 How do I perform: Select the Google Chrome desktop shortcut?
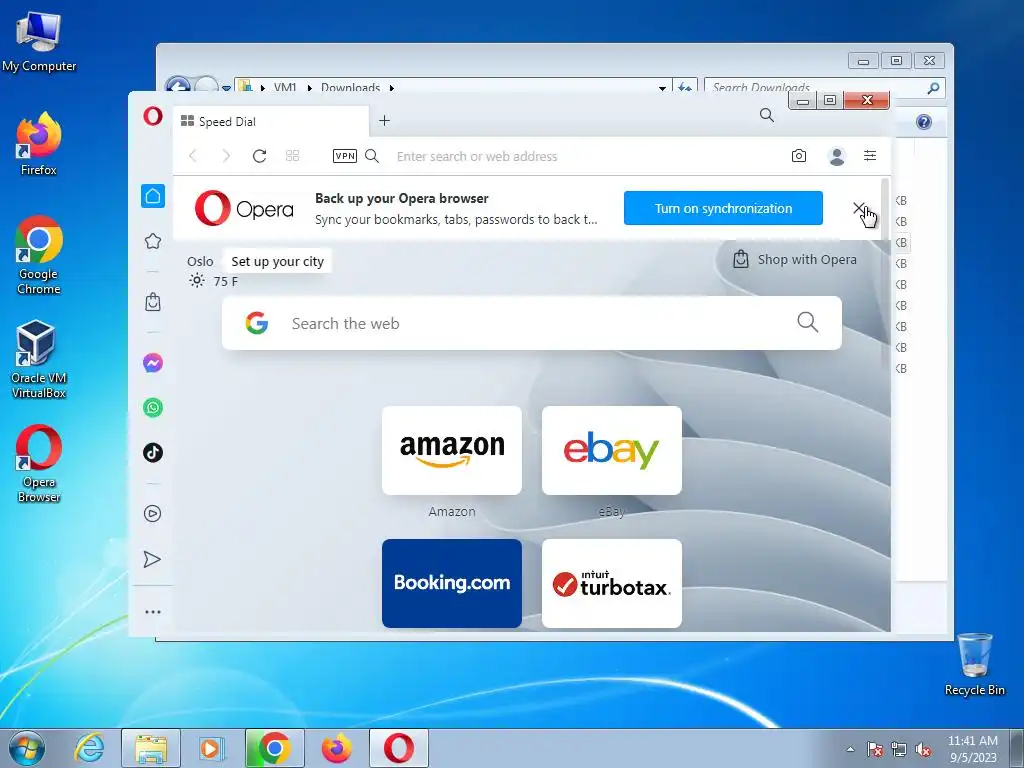[x=39, y=255]
